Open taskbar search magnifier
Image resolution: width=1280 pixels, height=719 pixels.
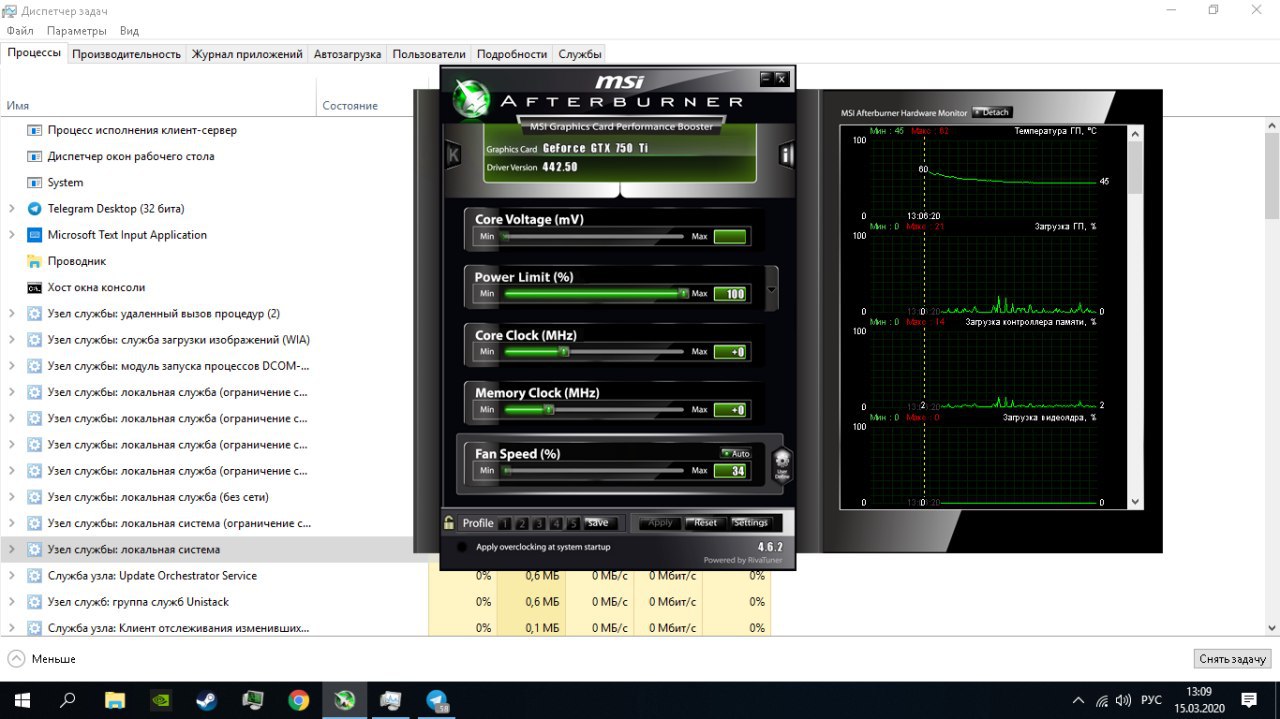tap(68, 700)
